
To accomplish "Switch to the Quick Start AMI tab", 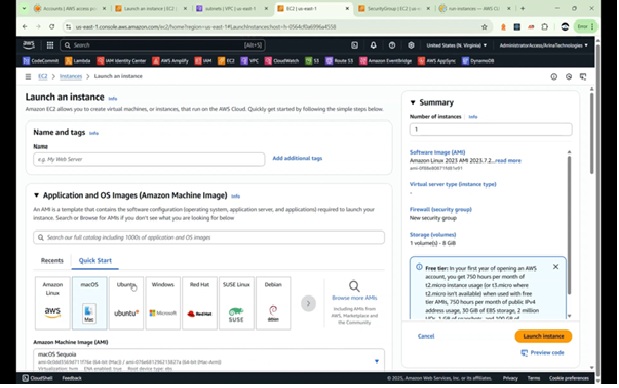I will click(95, 261).
